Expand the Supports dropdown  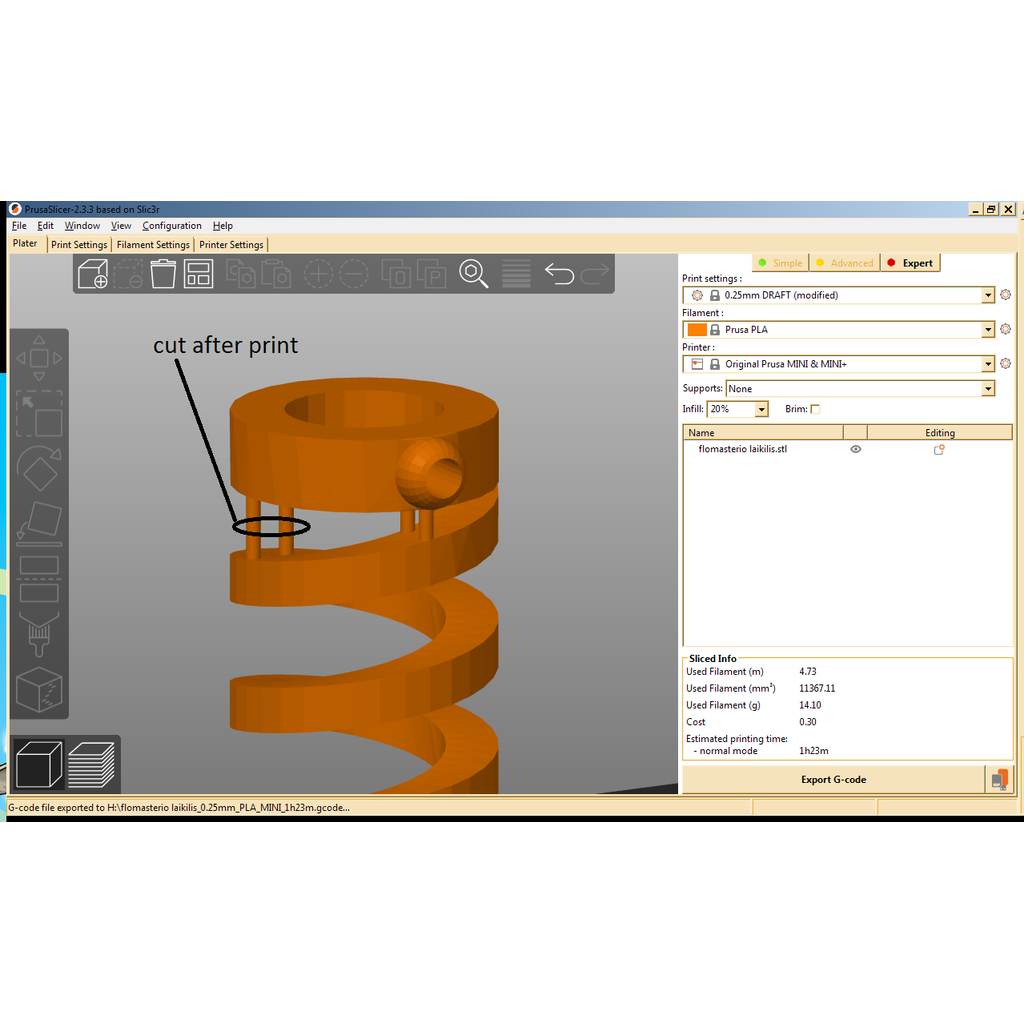tap(988, 389)
